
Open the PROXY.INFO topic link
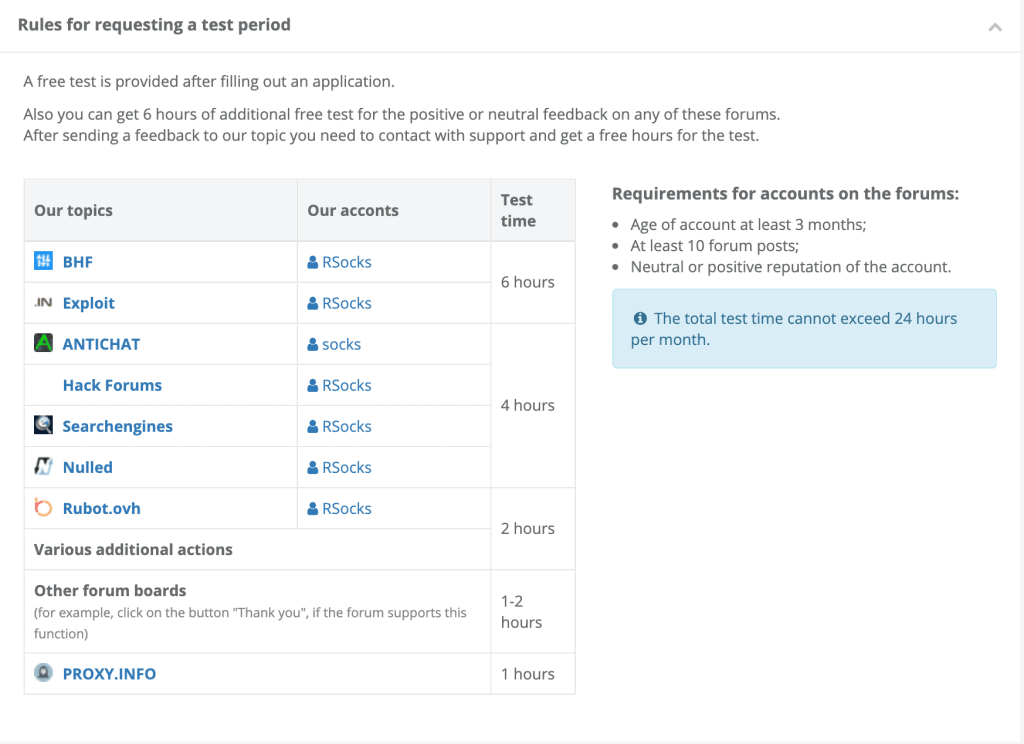tap(109, 674)
